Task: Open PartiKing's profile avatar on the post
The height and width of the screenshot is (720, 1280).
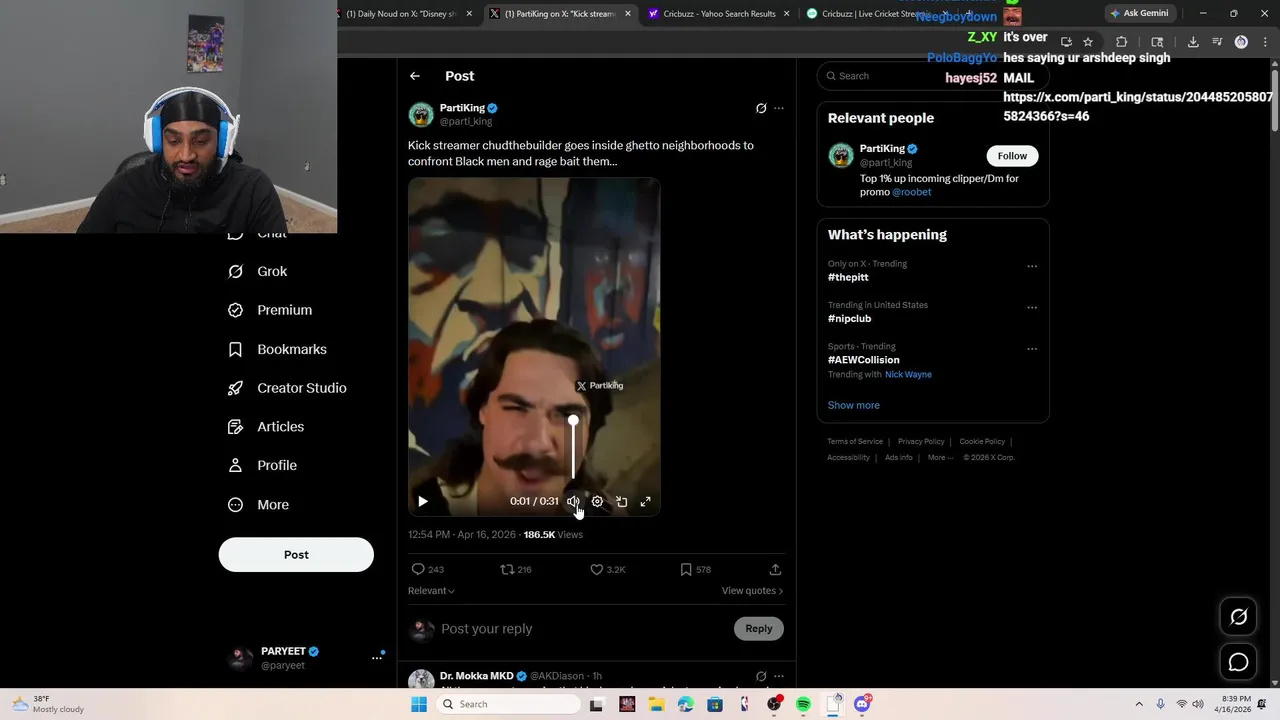Action: tap(421, 114)
